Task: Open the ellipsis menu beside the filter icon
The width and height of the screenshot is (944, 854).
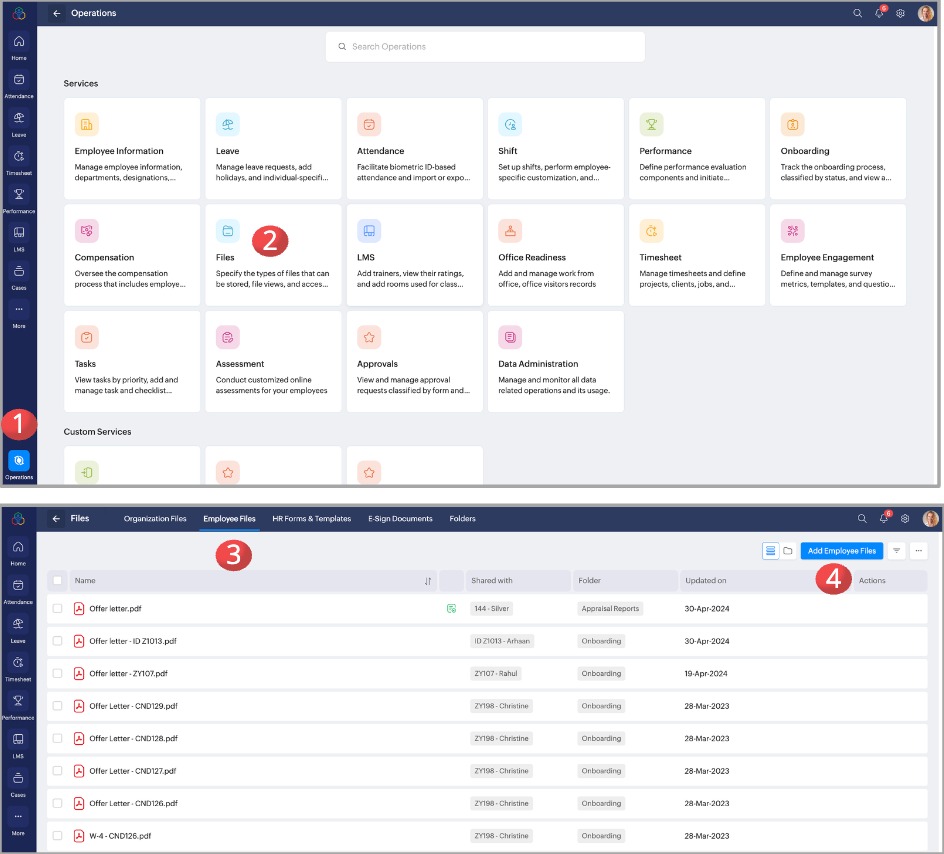Action: coord(919,550)
